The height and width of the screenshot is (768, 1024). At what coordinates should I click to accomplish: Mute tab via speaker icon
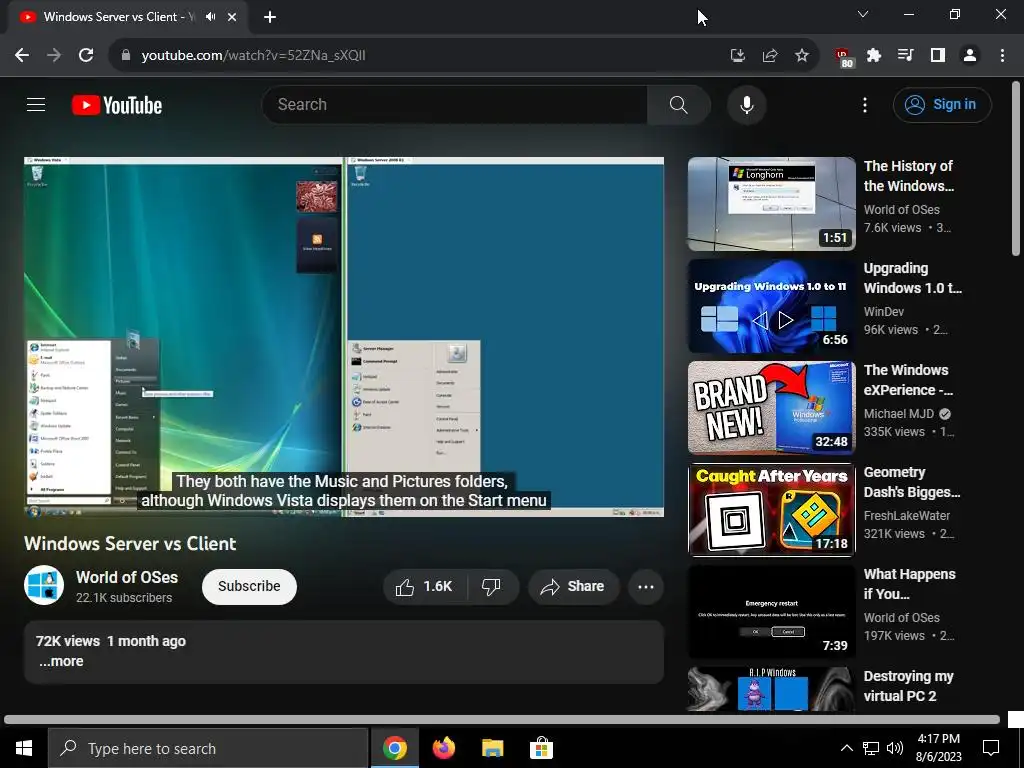pos(210,17)
